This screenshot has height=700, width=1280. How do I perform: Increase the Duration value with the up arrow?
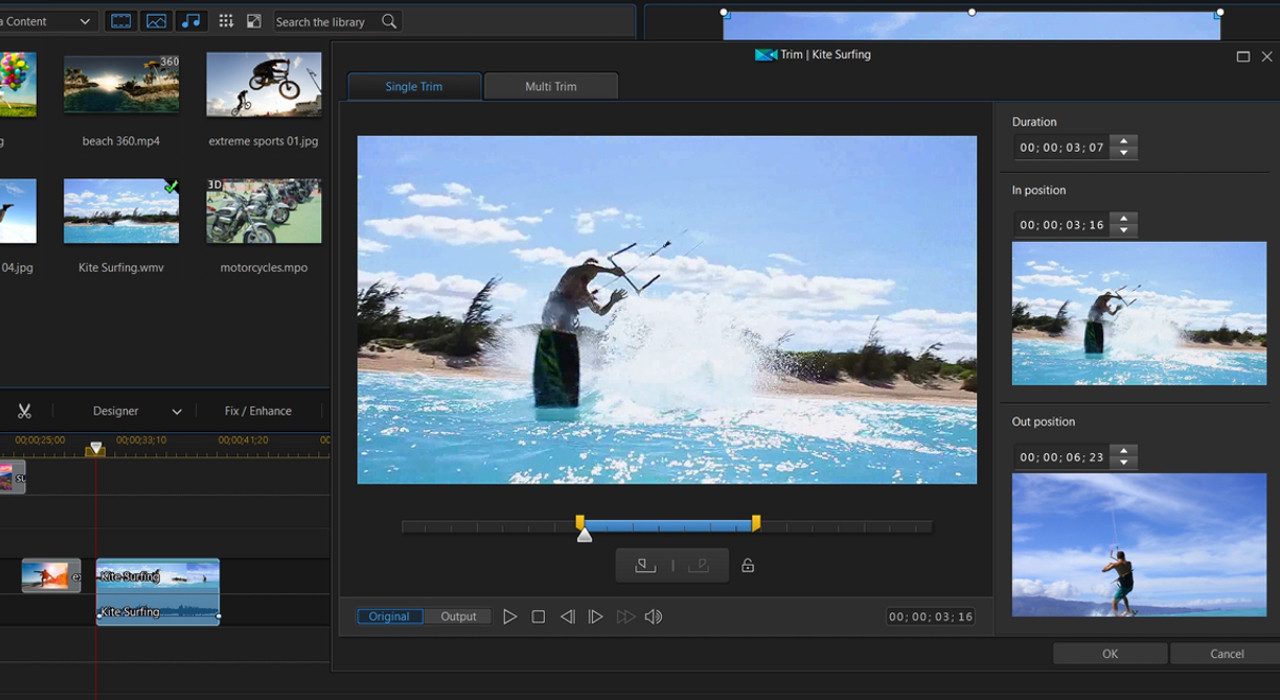(1124, 142)
